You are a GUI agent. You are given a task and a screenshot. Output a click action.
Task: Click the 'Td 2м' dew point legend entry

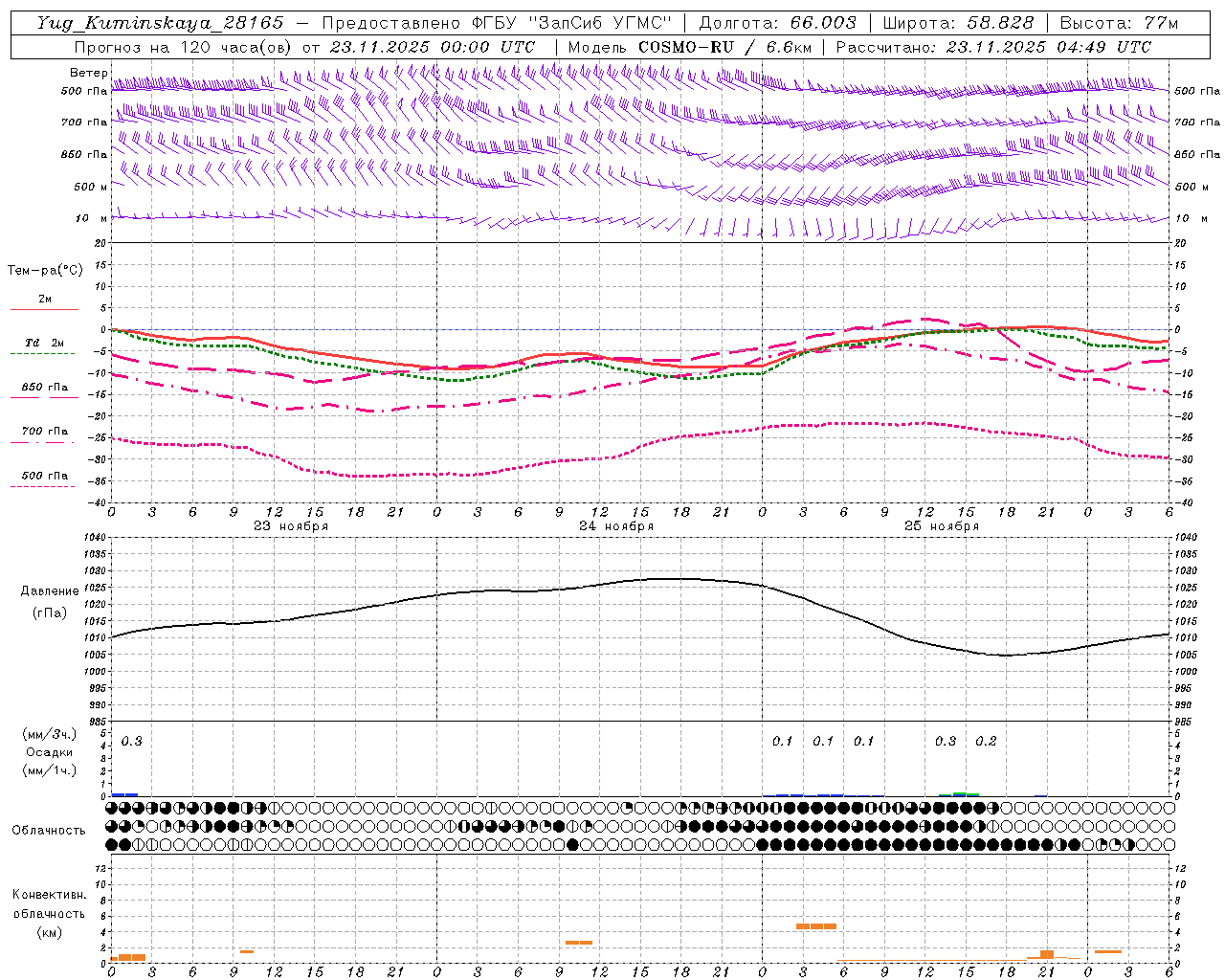coord(45,343)
